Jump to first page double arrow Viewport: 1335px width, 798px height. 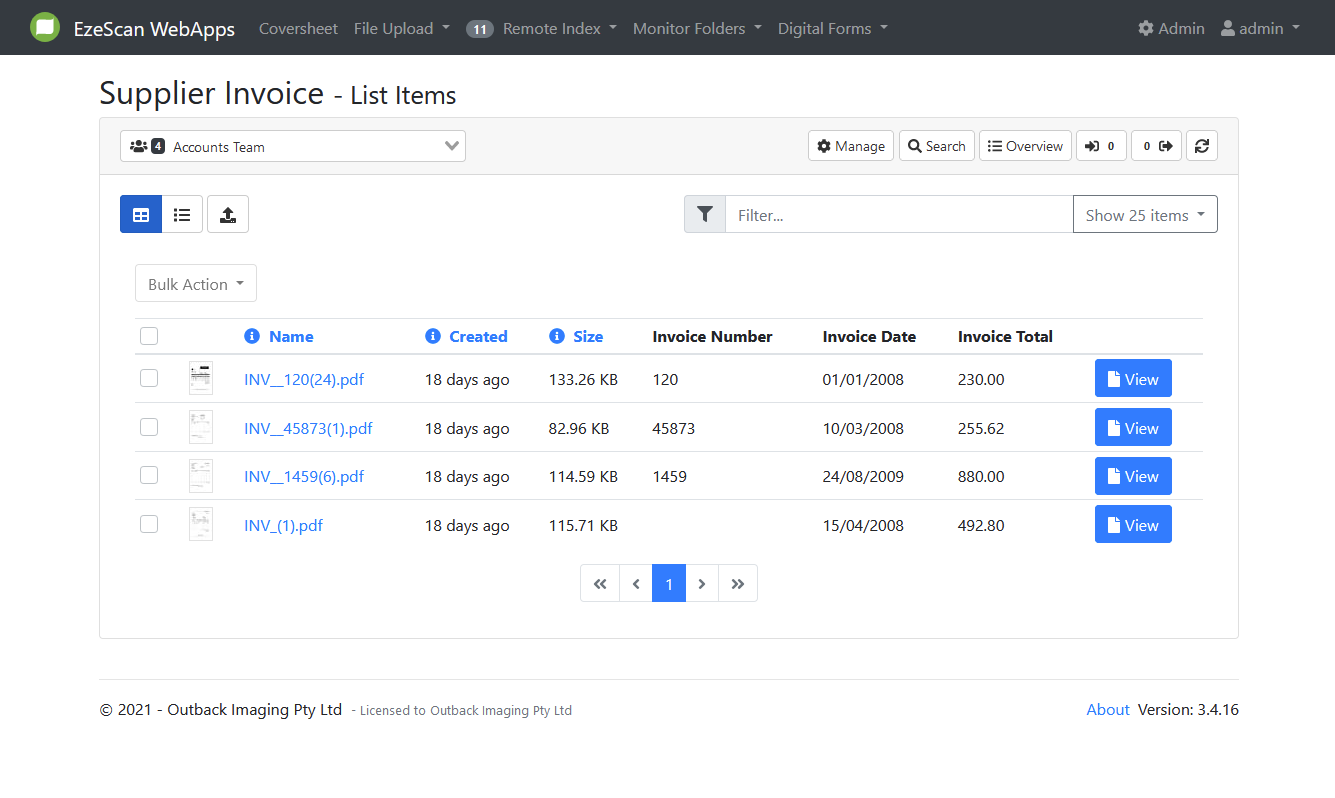pos(600,584)
